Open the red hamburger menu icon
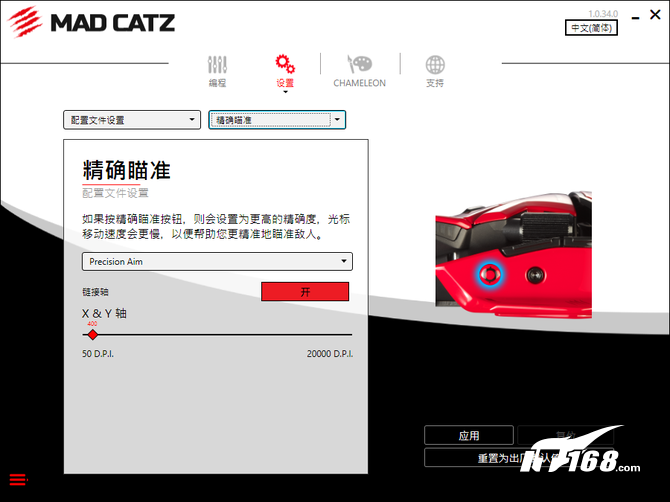The height and width of the screenshot is (502, 670). [18, 479]
